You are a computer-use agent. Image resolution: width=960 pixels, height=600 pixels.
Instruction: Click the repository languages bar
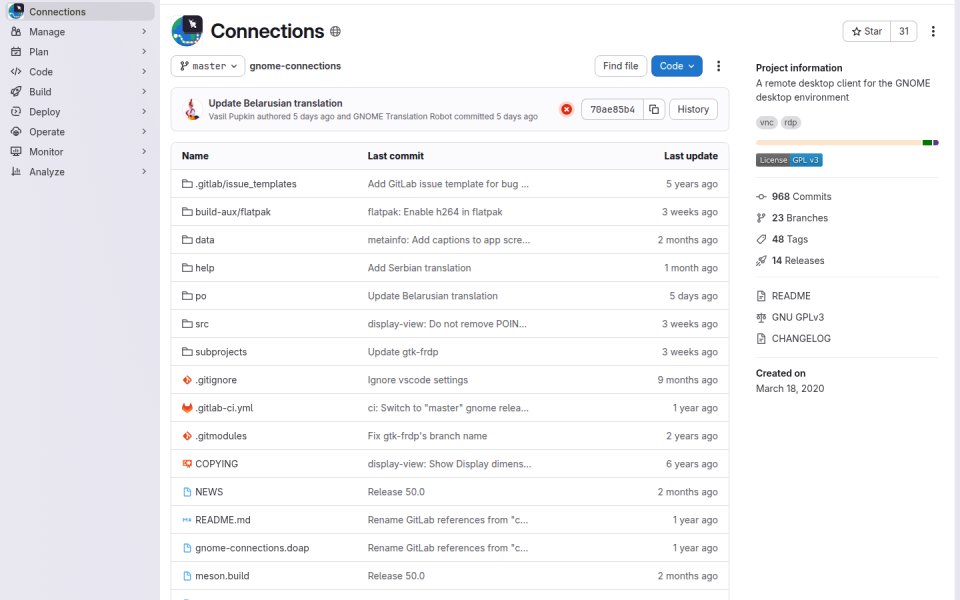[847, 143]
